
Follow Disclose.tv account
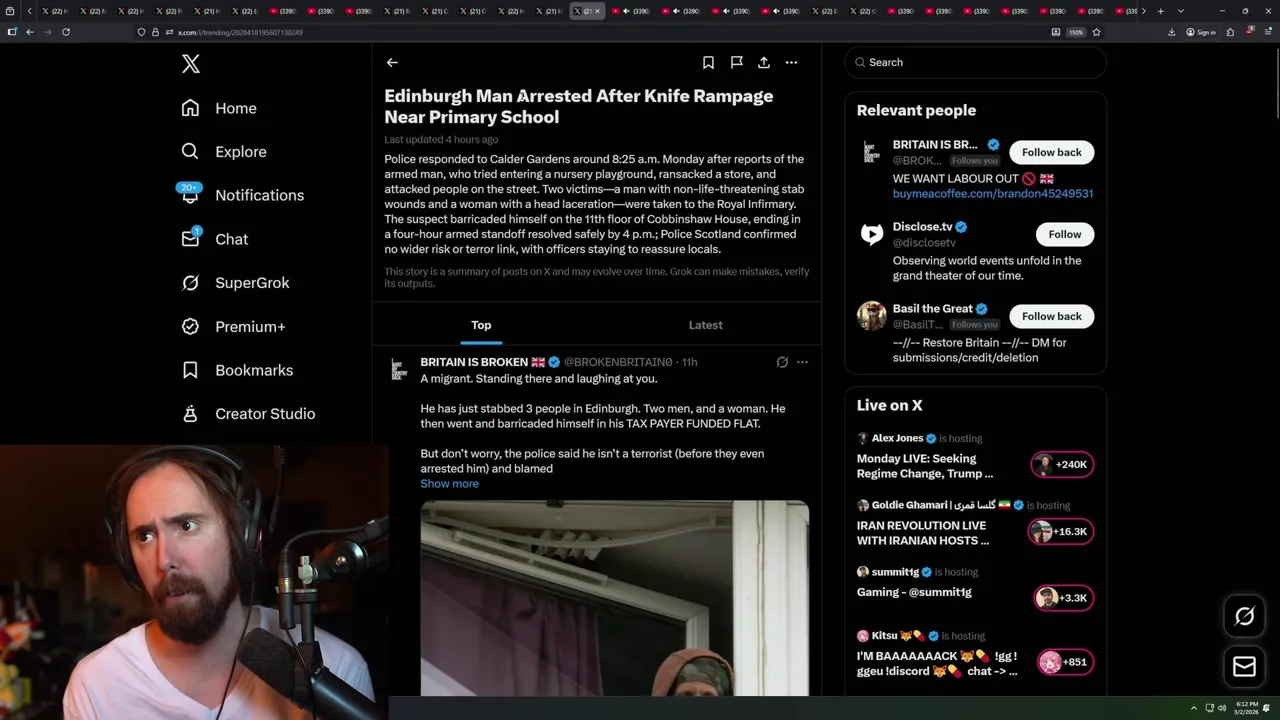pyautogui.click(x=1064, y=234)
